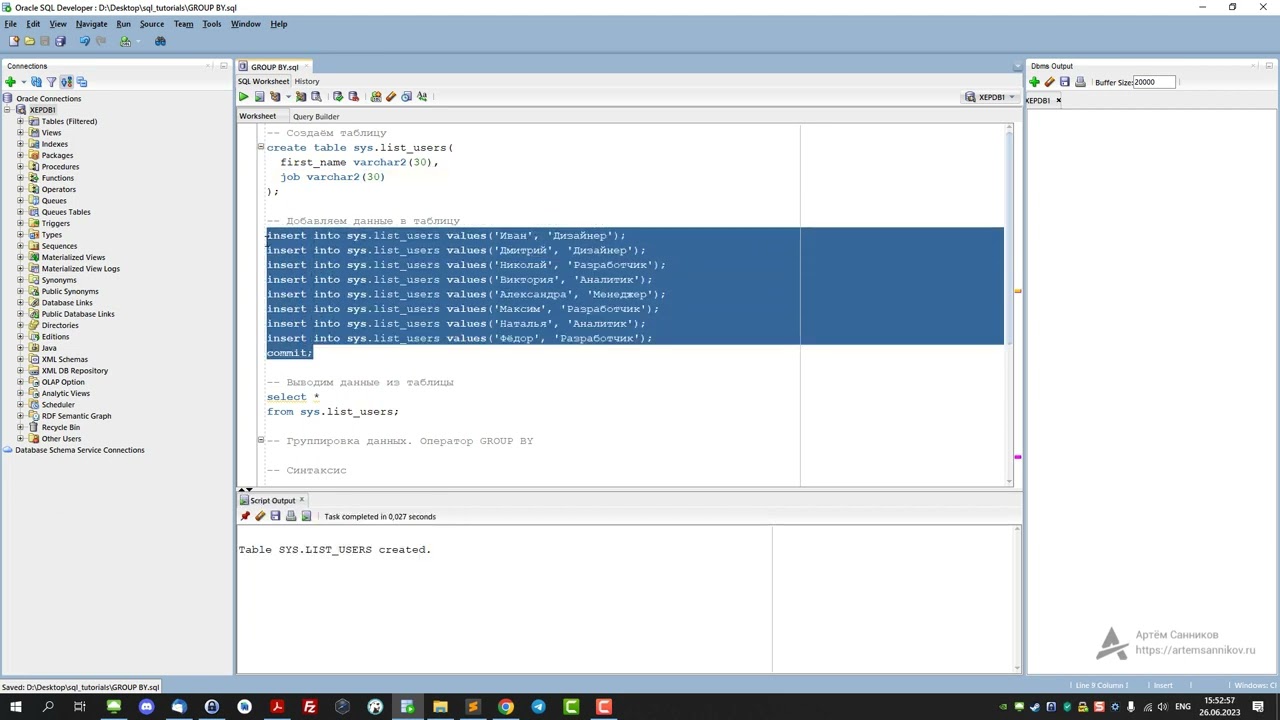Open the File menu
The image size is (1280, 720).
point(10,24)
